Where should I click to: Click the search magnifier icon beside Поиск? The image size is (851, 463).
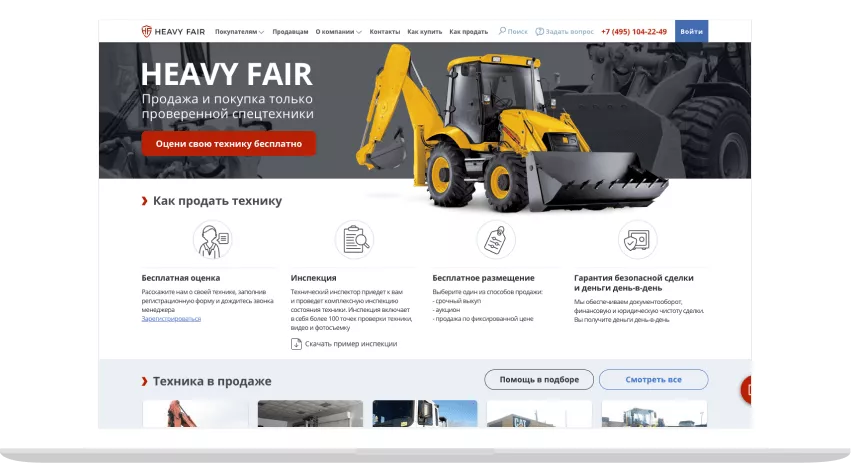pos(502,32)
